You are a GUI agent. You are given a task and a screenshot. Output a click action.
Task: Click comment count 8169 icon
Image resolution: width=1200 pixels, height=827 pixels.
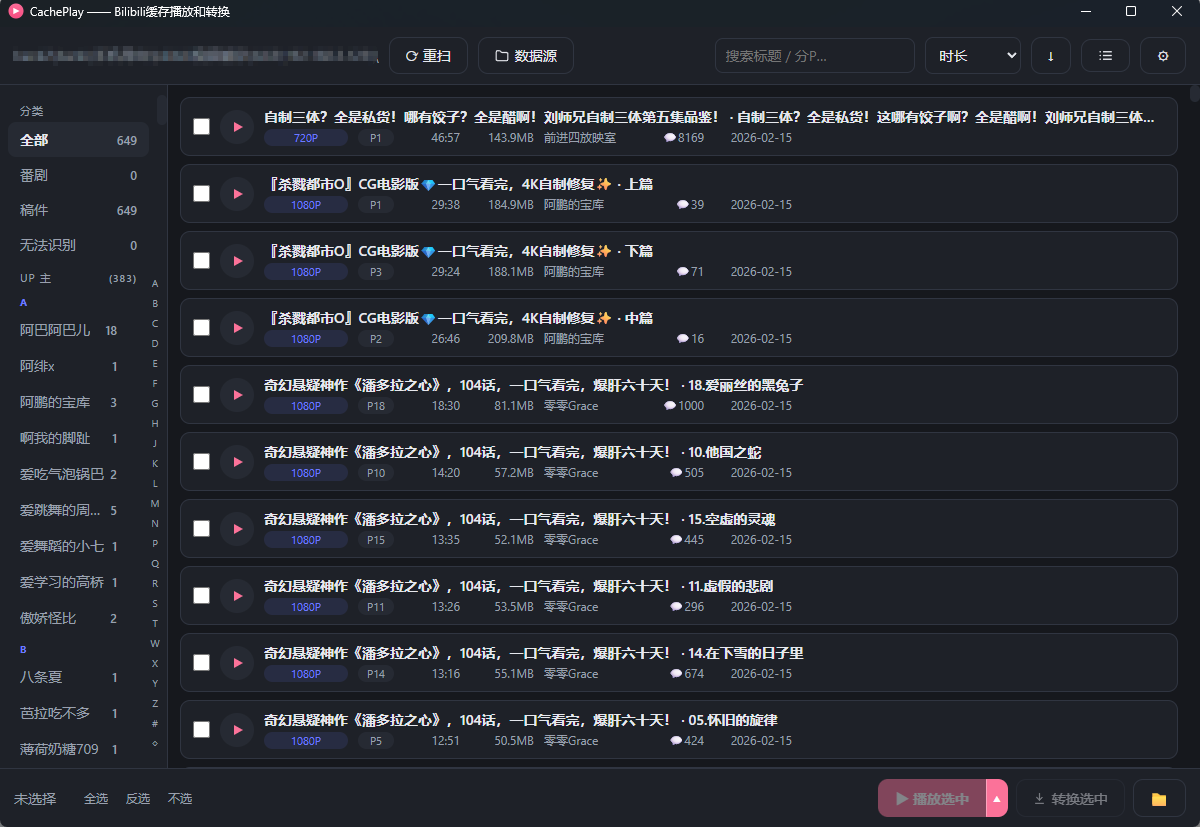tap(670, 138)
